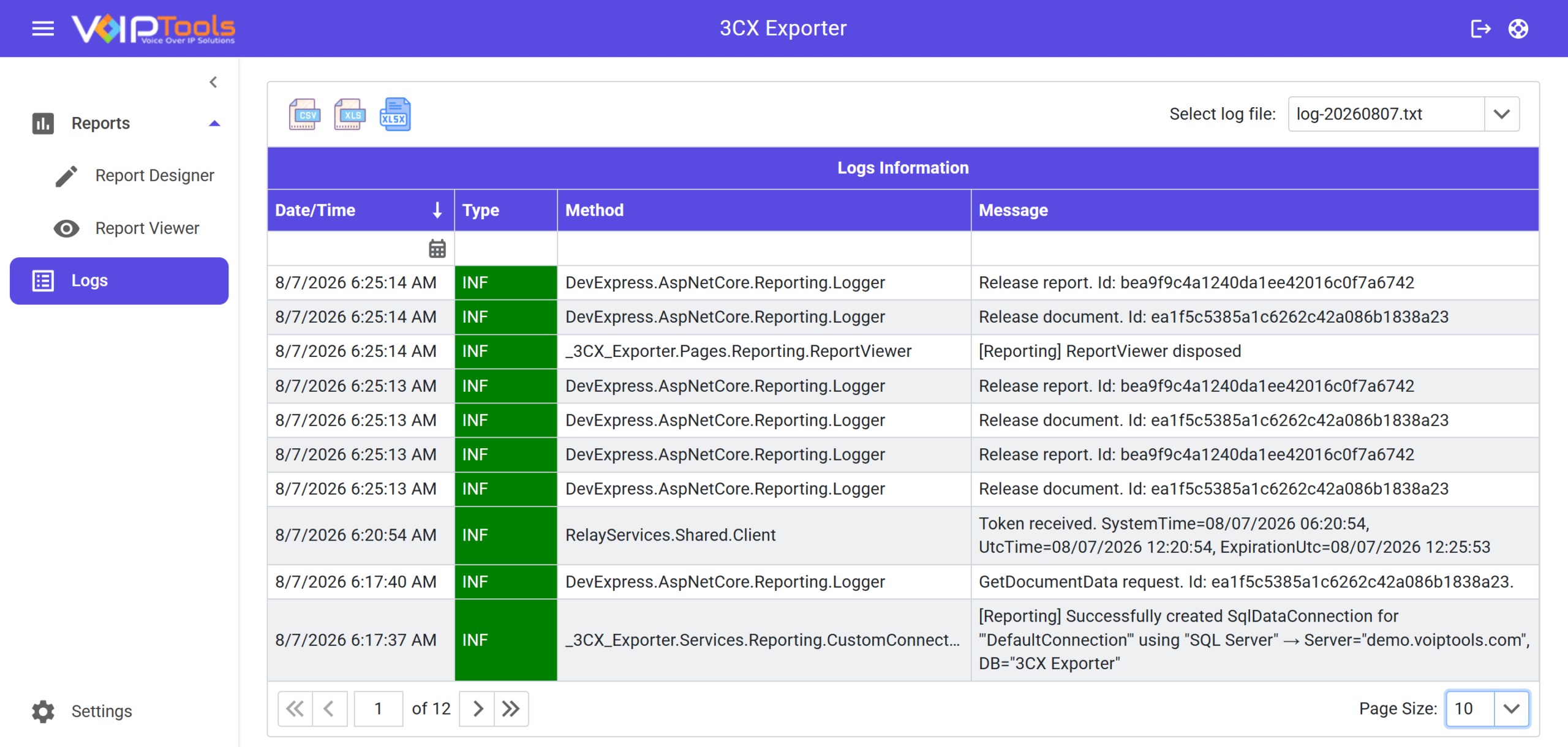Click the VoIPTools logo
Image resolution: width=1568 pixels, height=747 pixels.
pyautogui.click(x=153, y=29)
